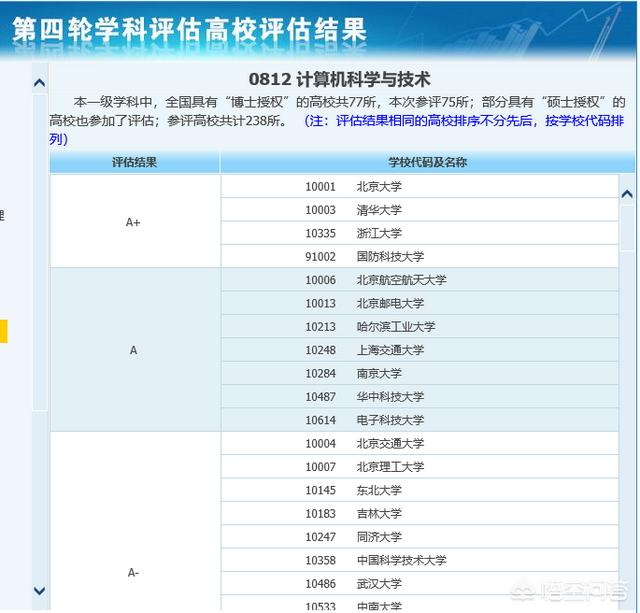Select the 哈尔滨工业大学 row

(419, 327)
